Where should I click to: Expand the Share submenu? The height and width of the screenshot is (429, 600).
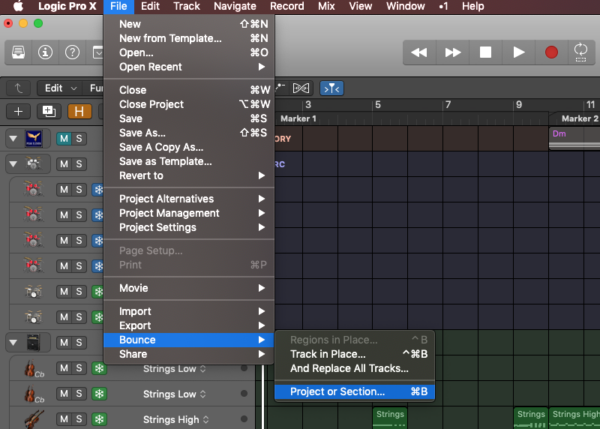coord(189,354)
